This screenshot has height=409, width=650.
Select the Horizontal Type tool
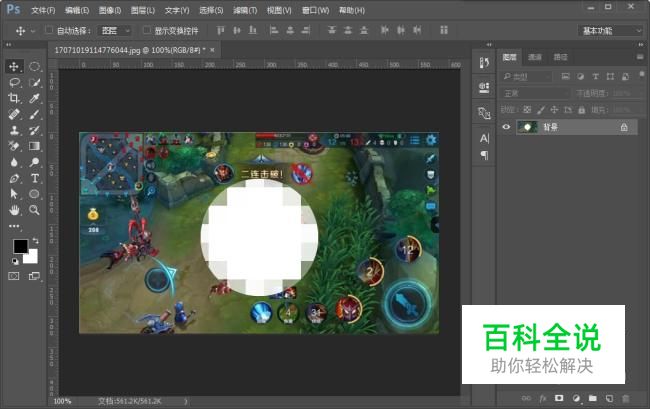[34, 178]
